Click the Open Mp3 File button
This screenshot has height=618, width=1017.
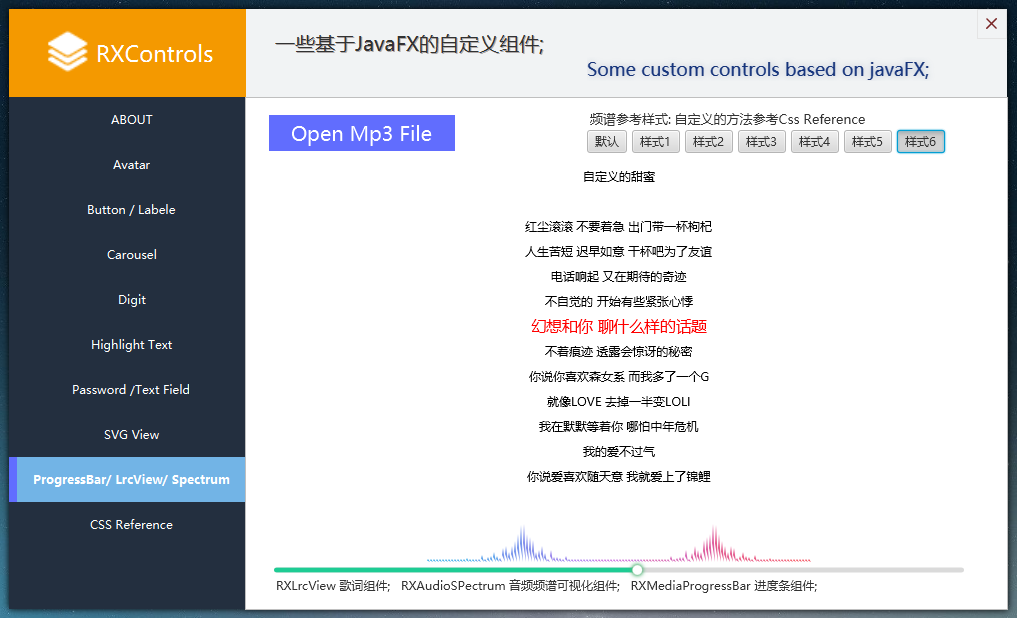point(361,133)
